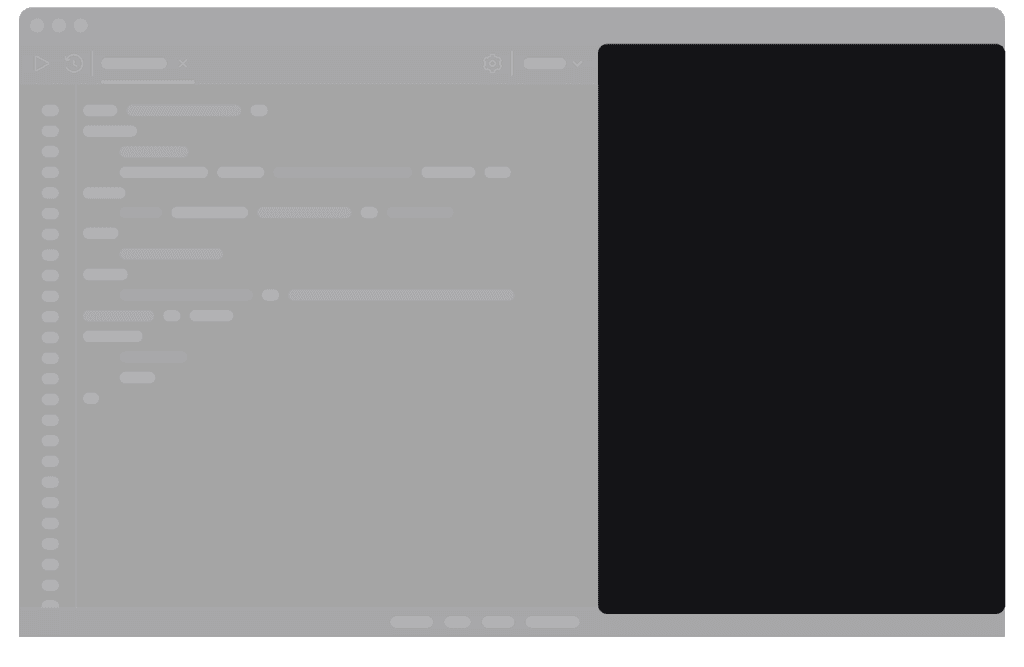Click the widest button in the bottom status bar
Screen dimensions: 1024x667
(x=552, y=621)
